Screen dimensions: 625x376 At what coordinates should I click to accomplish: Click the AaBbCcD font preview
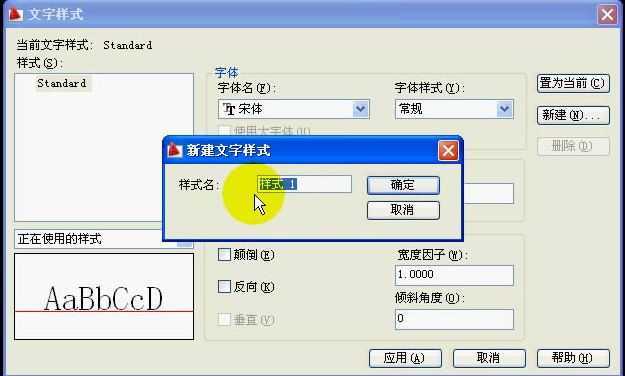[x=104, y=297]
